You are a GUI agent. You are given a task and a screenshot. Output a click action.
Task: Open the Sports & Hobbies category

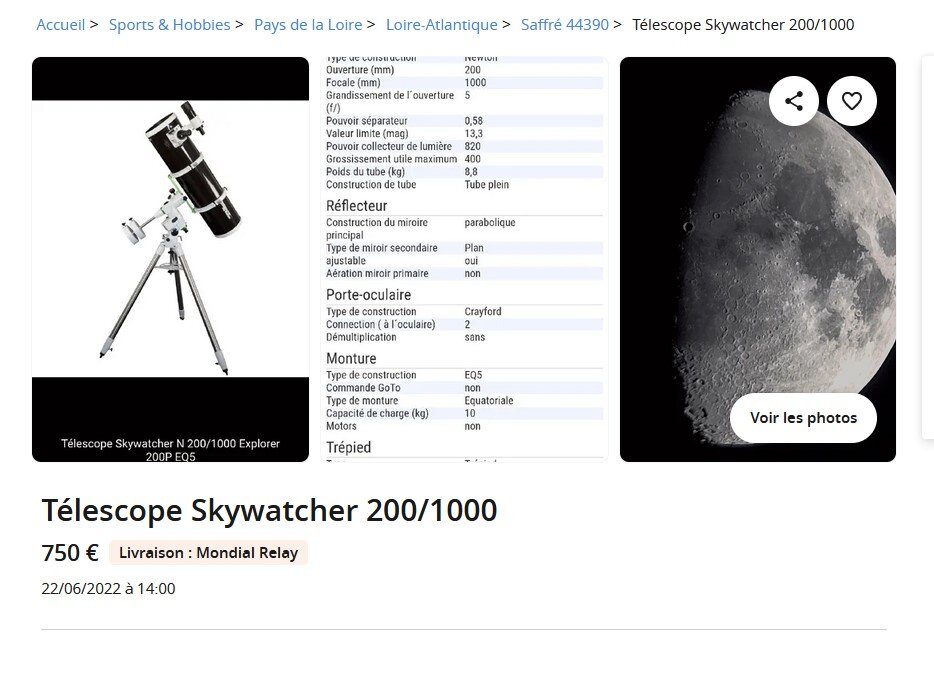(x=170, y=24)
